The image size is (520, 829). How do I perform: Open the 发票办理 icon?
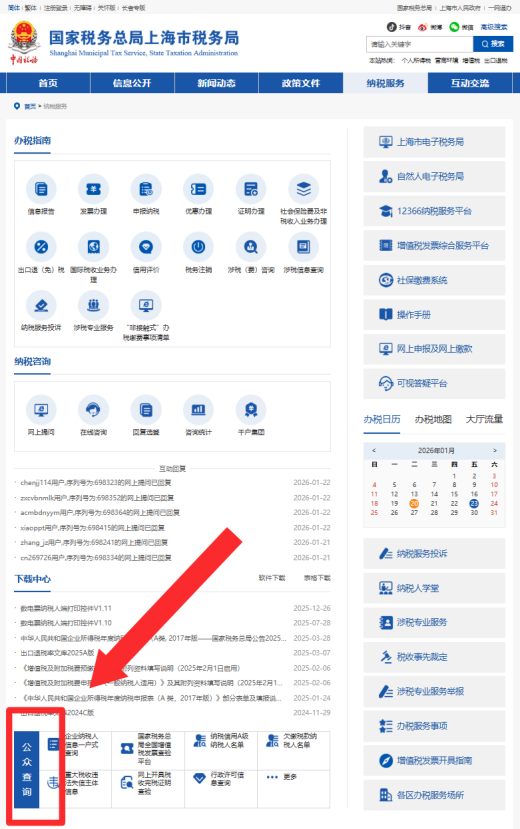pos(94,189)
